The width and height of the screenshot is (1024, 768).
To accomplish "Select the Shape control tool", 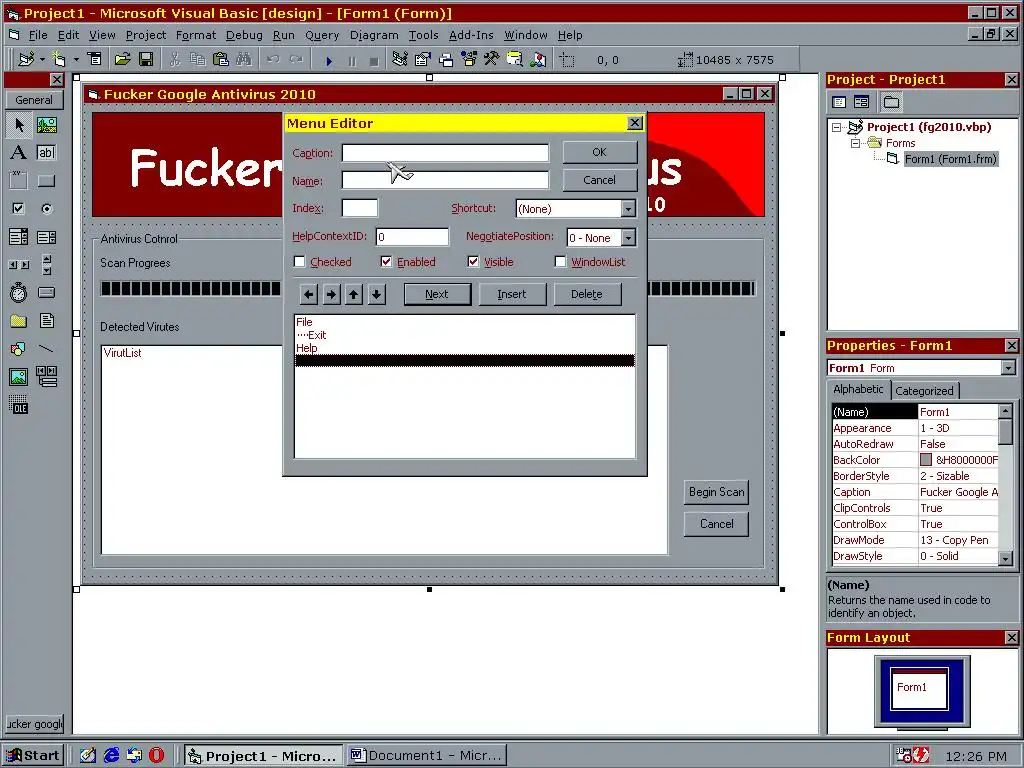I will pyautogui.click(x=18, y=349).
